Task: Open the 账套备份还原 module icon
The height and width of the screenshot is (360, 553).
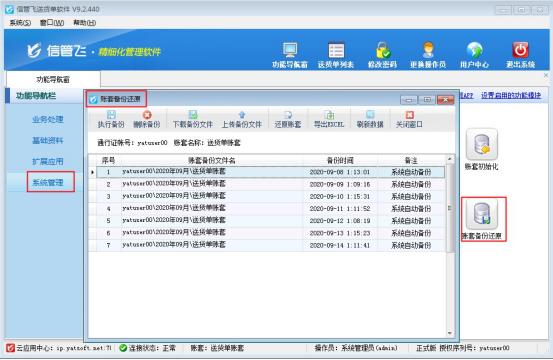Action: tap(482, 214)
